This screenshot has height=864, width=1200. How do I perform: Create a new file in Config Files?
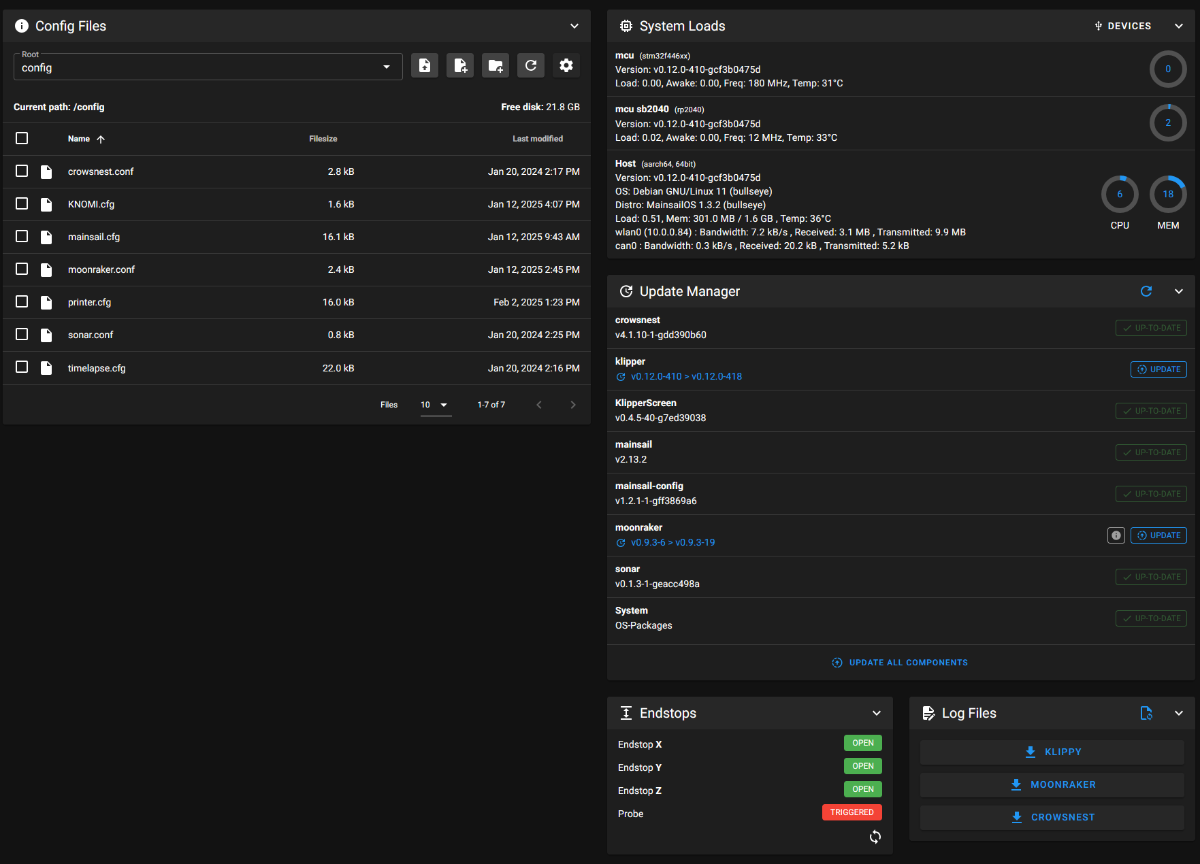460,66
